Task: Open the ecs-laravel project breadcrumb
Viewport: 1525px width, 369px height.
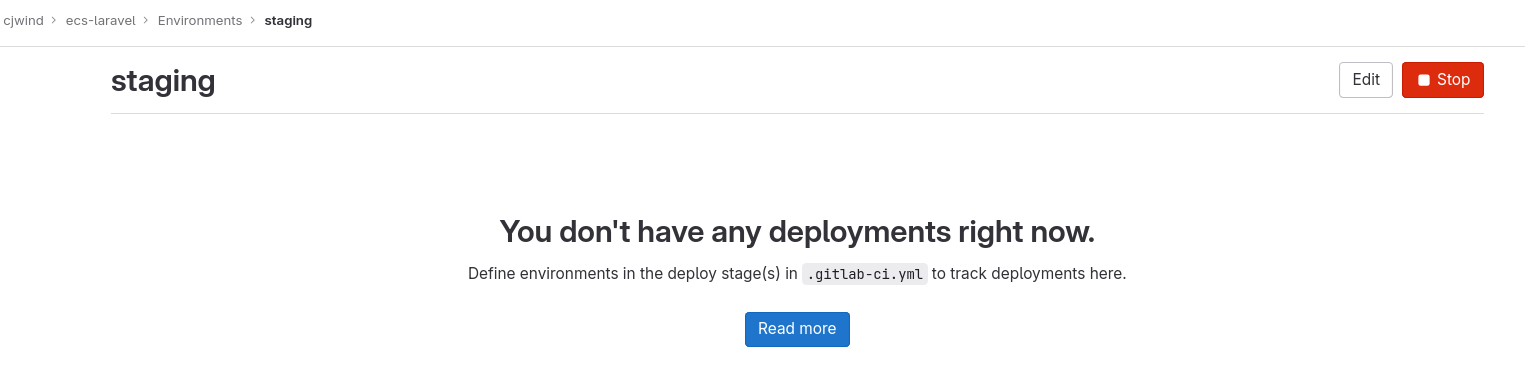Action: [100, 20]
